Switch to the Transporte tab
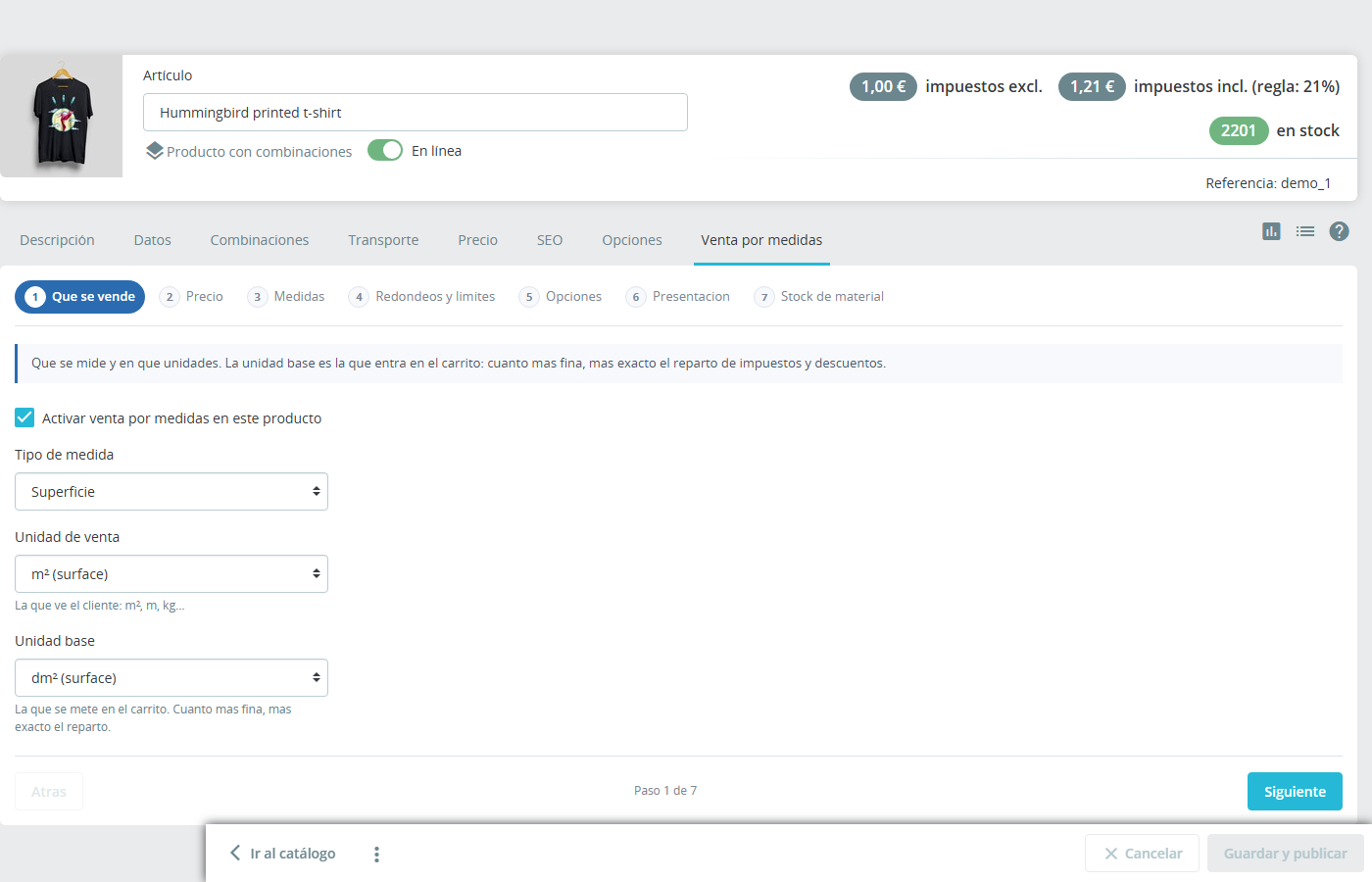The height and width of the screenshot is (882, 1372). pyautogui.click(x=383, y=240)
